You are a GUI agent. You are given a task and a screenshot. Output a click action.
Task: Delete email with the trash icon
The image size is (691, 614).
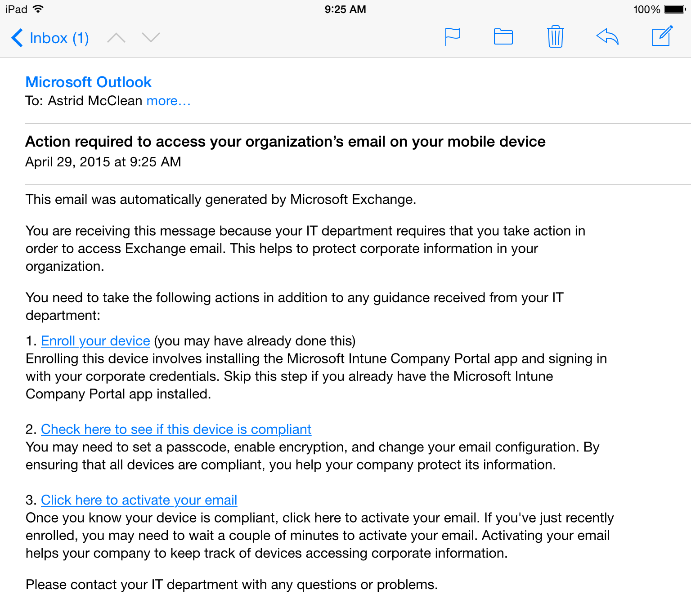pos(556,37)
